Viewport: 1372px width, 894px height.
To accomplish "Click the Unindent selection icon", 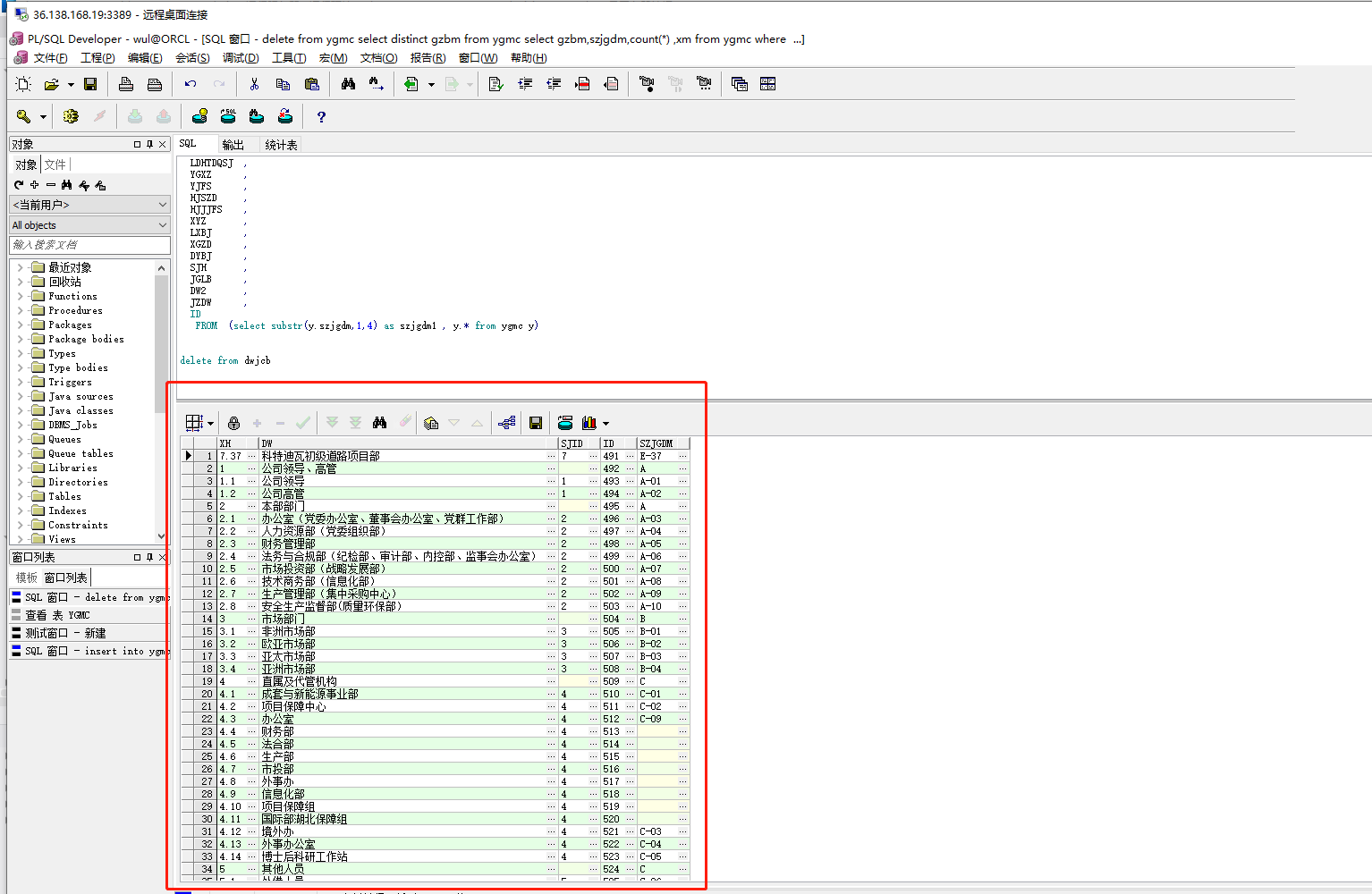I will tap(554, 84).
